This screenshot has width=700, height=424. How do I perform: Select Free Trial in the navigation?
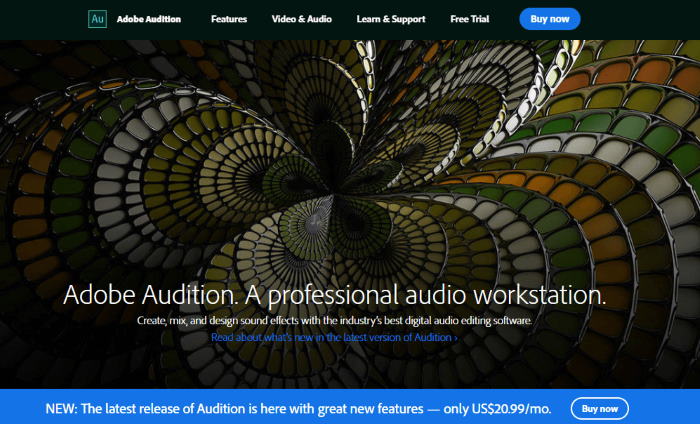[x=470, y=19]
